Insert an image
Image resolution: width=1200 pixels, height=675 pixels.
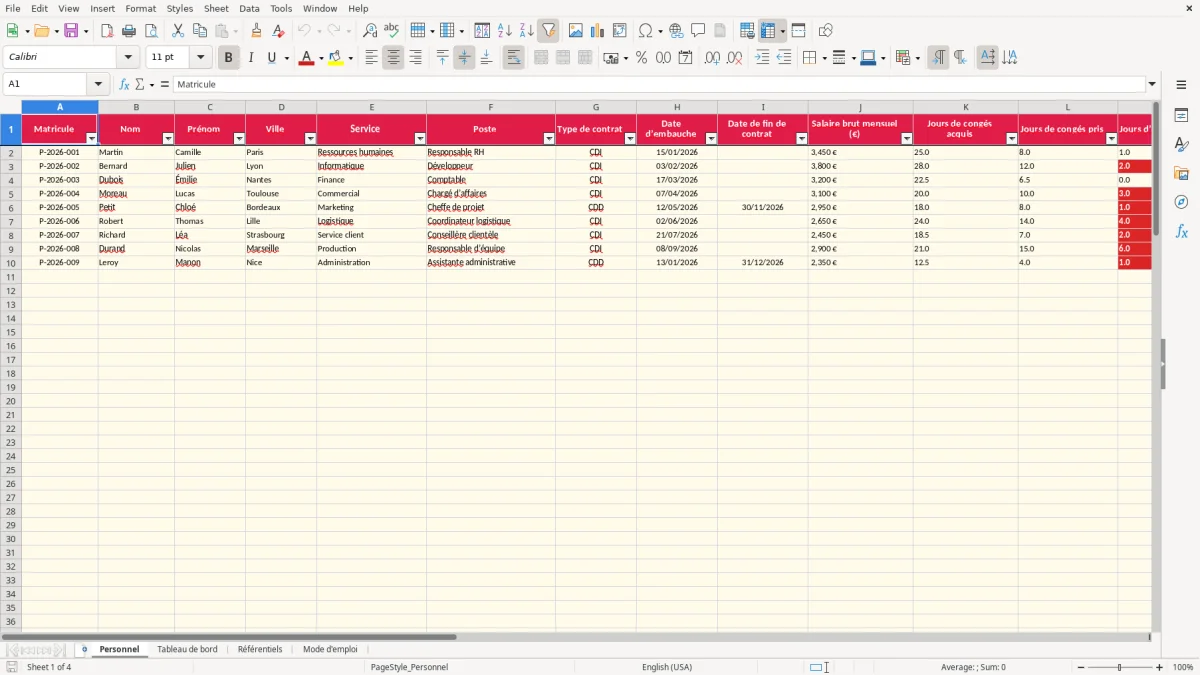576,31
